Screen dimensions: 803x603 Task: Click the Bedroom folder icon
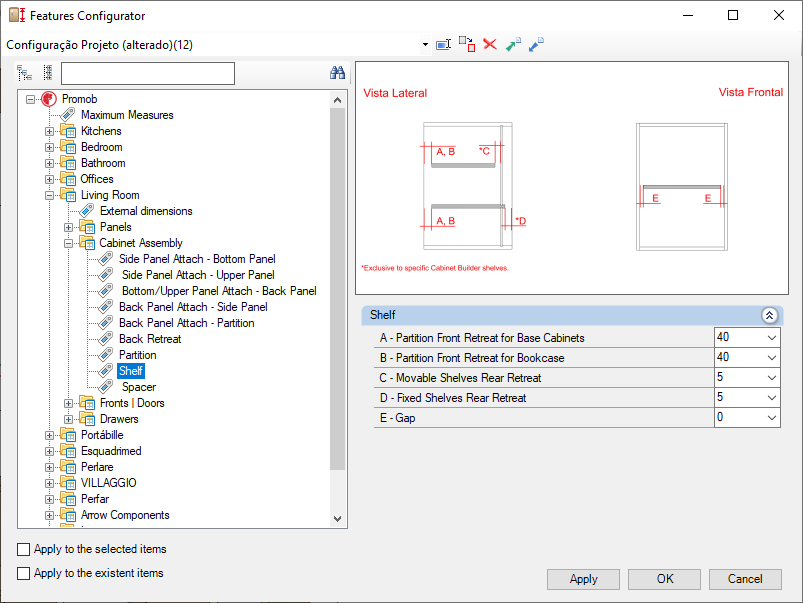point(68,147)
